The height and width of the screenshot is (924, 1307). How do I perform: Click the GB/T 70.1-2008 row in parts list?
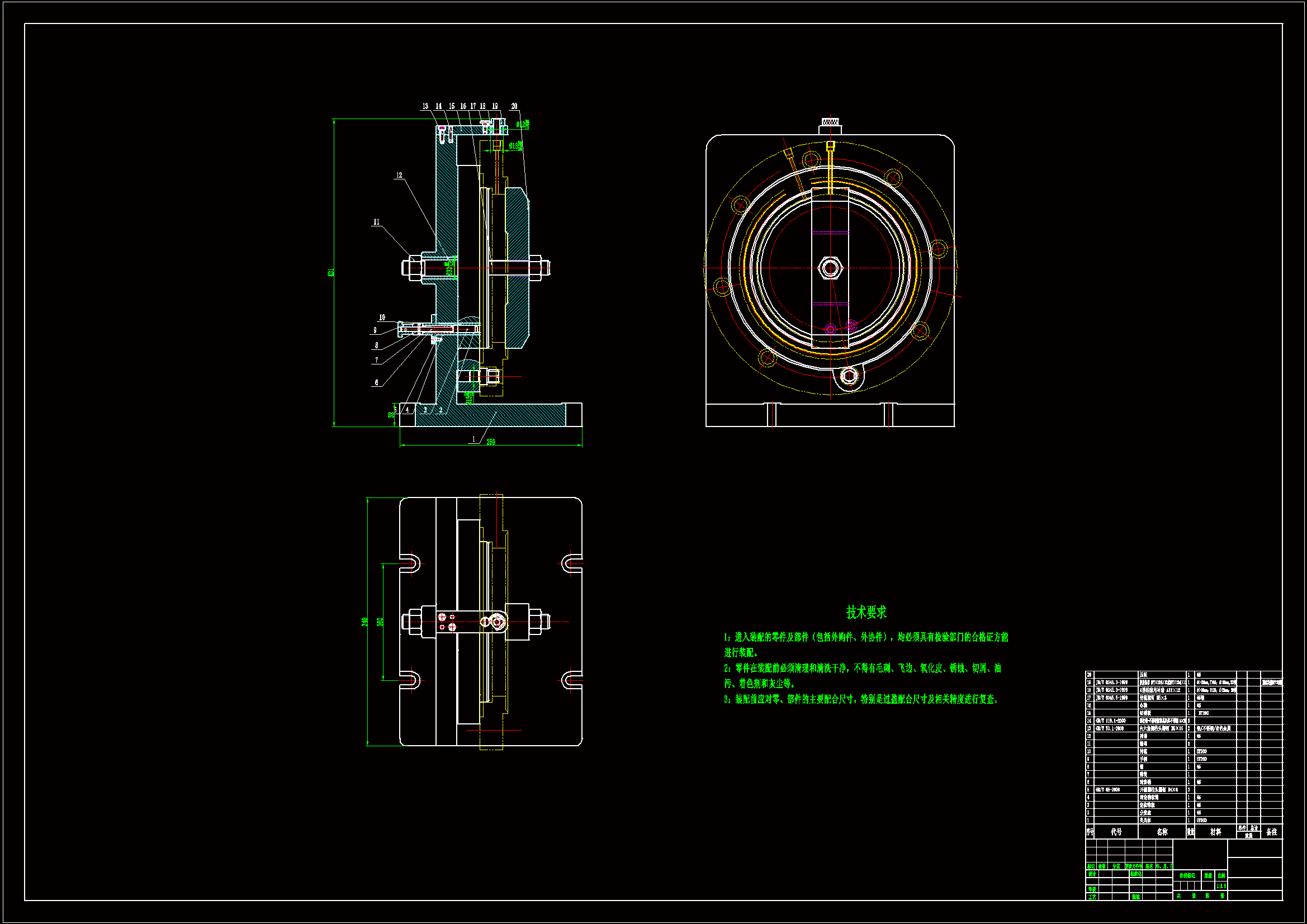(1110, 728)
